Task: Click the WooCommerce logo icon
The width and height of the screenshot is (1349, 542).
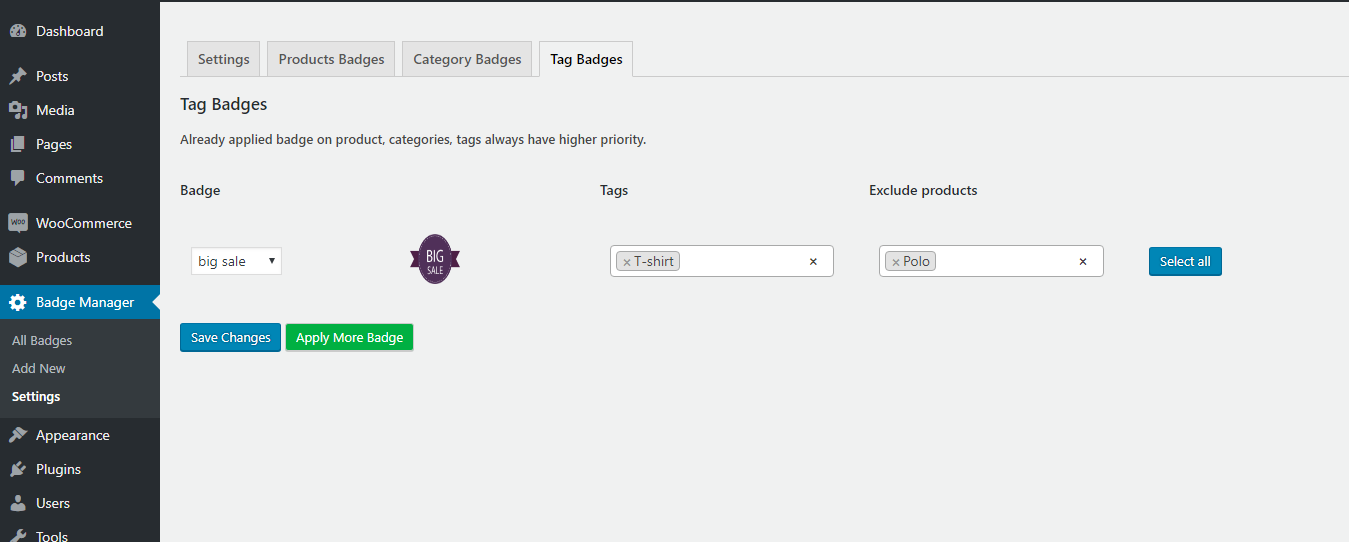Action: pyautogui.click(x=18, y=223)
